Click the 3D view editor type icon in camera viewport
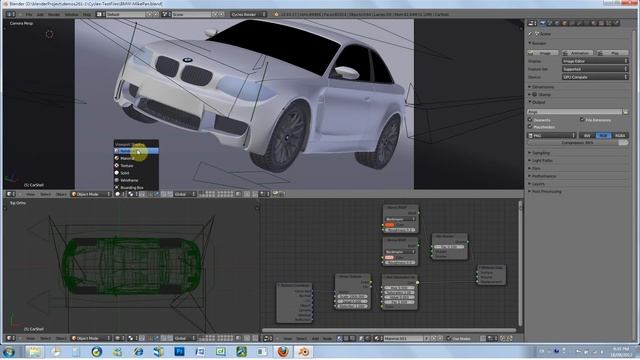This screenshot has height=360, width=640. pos(10,194)
